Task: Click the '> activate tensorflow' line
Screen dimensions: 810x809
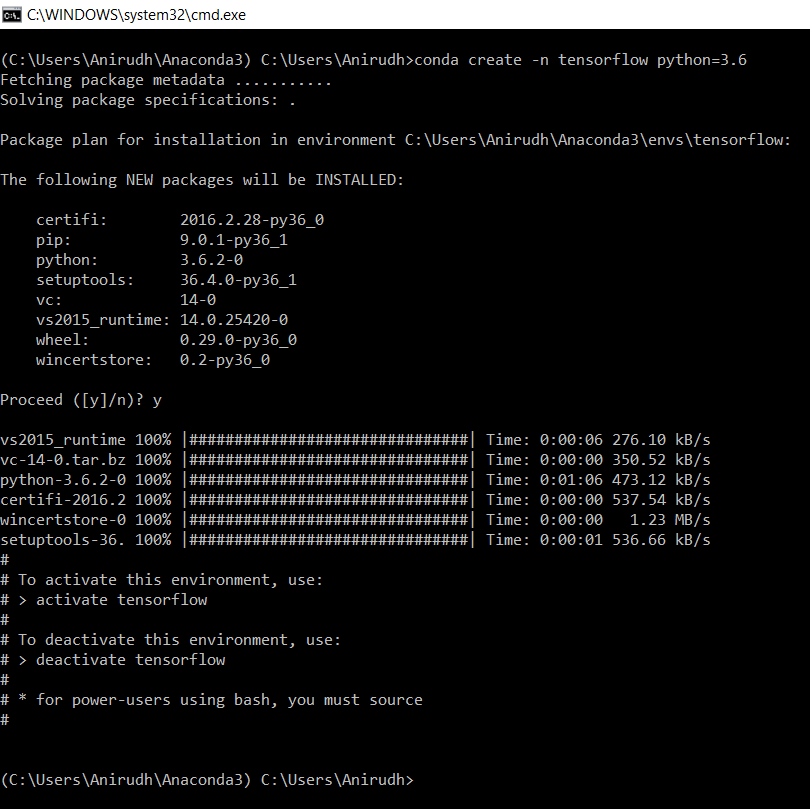Action: [x=113, y=600]
